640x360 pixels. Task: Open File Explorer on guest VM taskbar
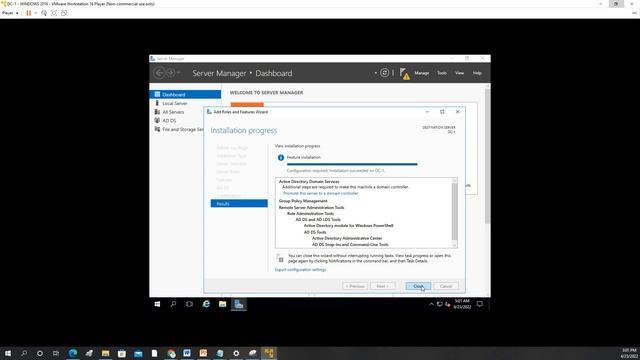(x=222, y=304)
